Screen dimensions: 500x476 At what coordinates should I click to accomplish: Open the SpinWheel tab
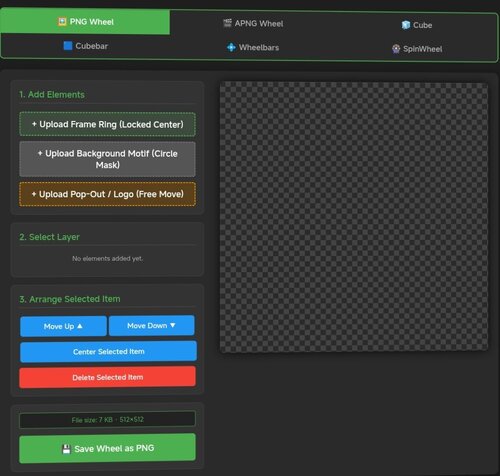point(417,49)
